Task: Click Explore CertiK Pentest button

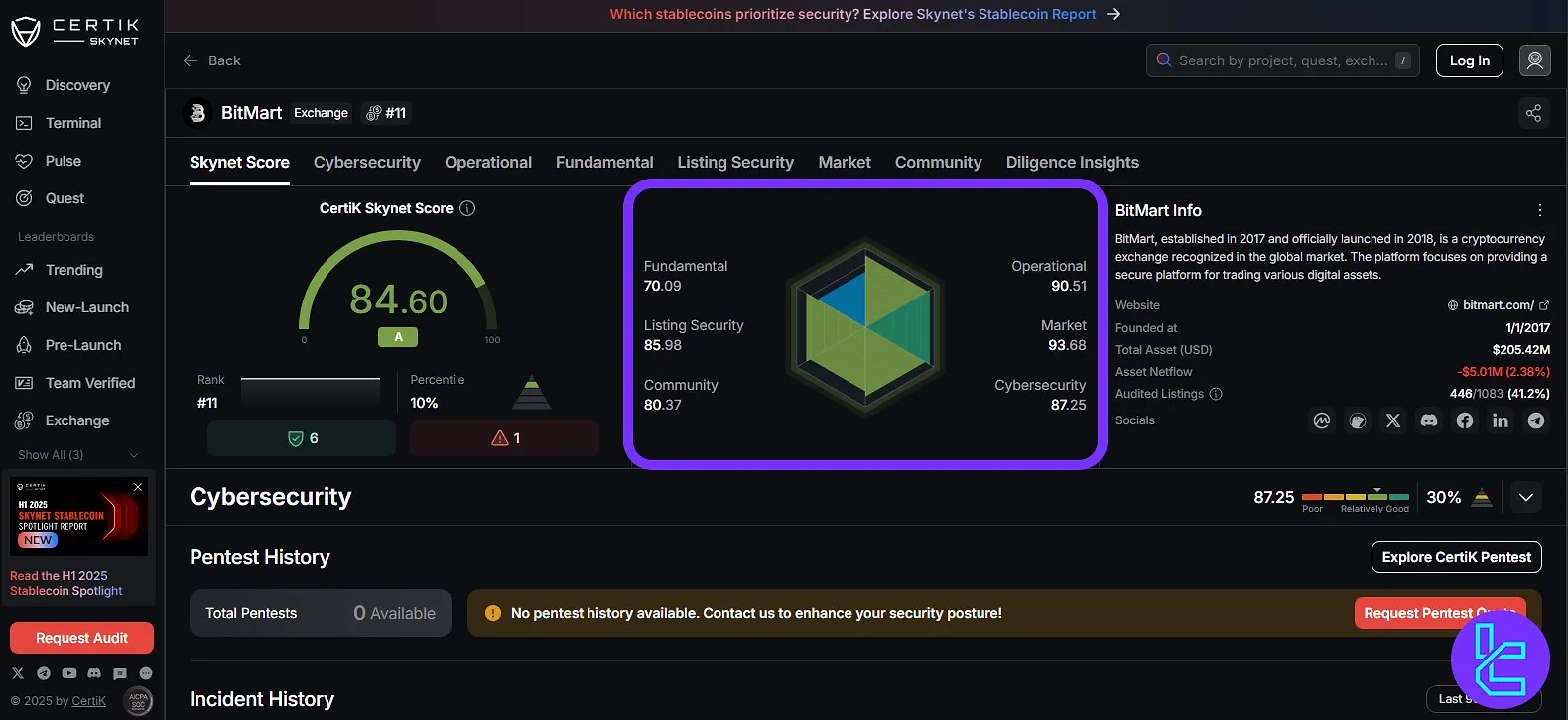Action: pos(1457,557)
